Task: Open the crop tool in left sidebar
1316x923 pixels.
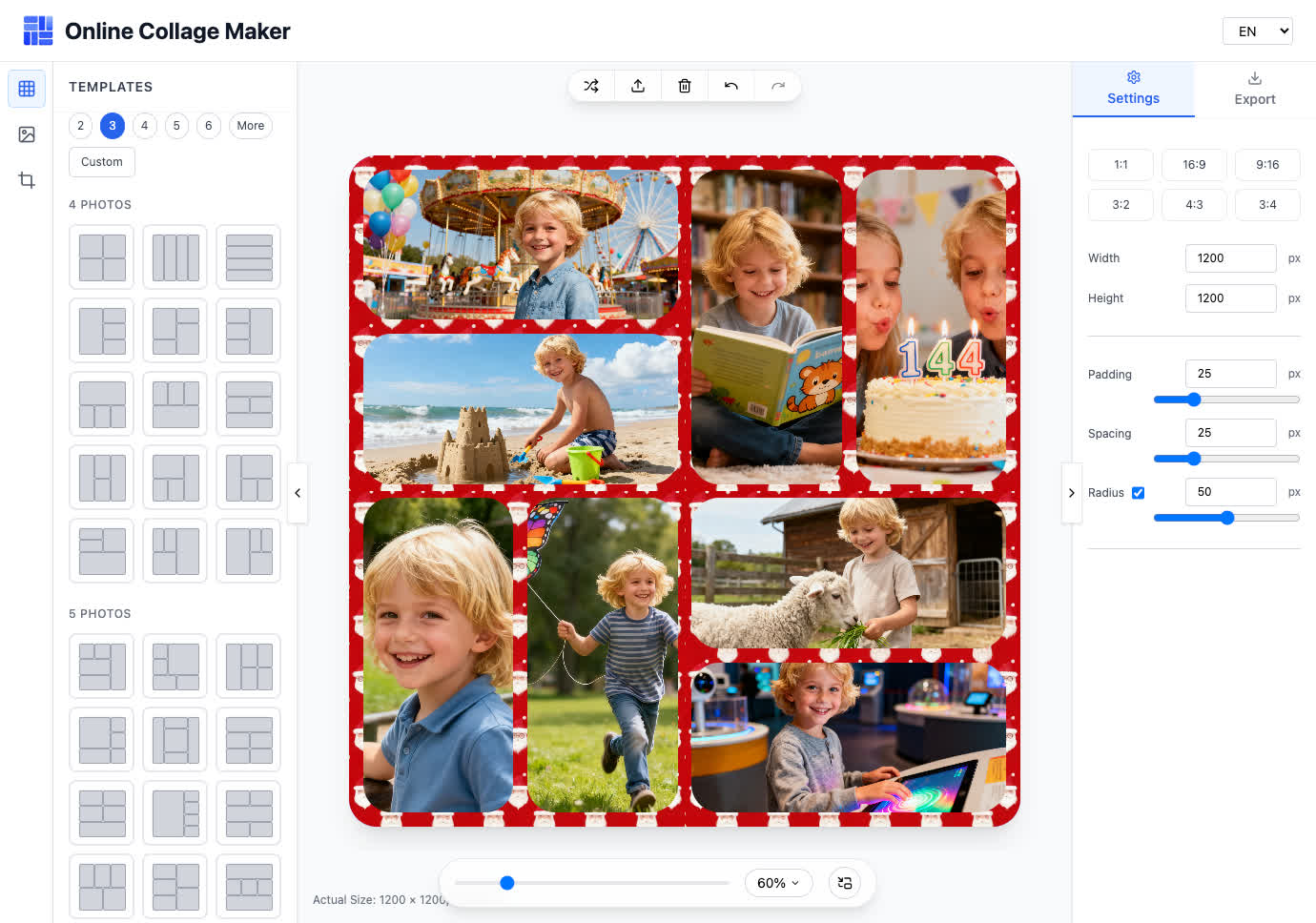Action: [27, 180]
